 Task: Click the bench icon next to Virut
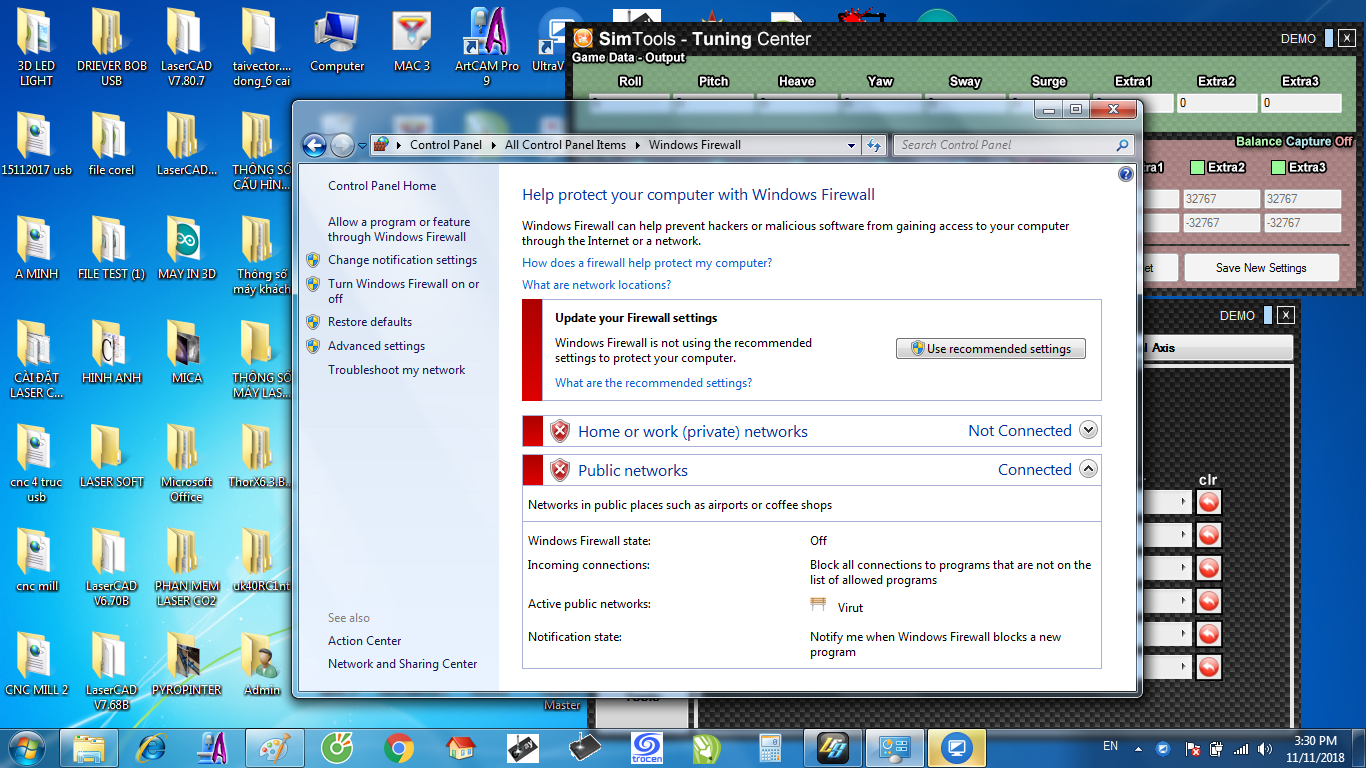pyautogui.click(x=819, y=604)
